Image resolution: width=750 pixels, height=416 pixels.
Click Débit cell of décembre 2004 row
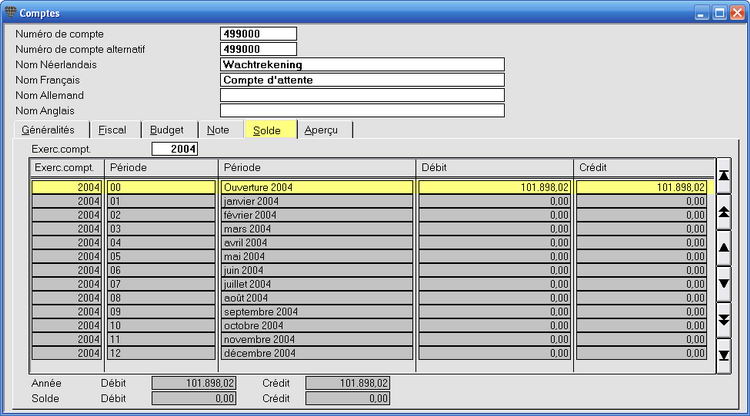tap(495, 354)
